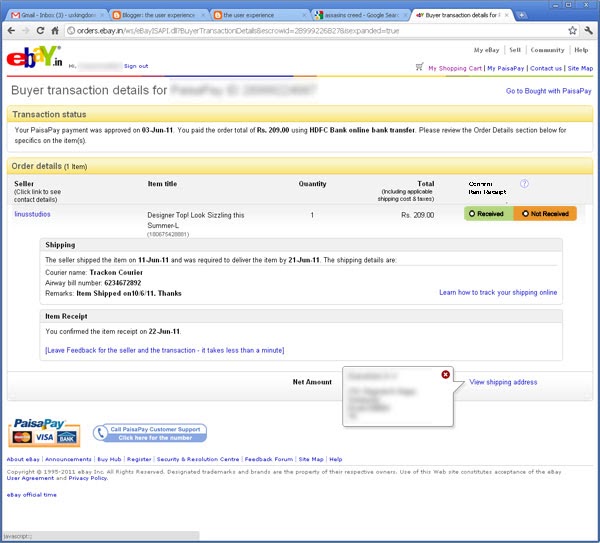Screen dimensions: 600x543
Task: Click the total amount Rs. 209.00 in order row
Action: click(x=417, y=215)
